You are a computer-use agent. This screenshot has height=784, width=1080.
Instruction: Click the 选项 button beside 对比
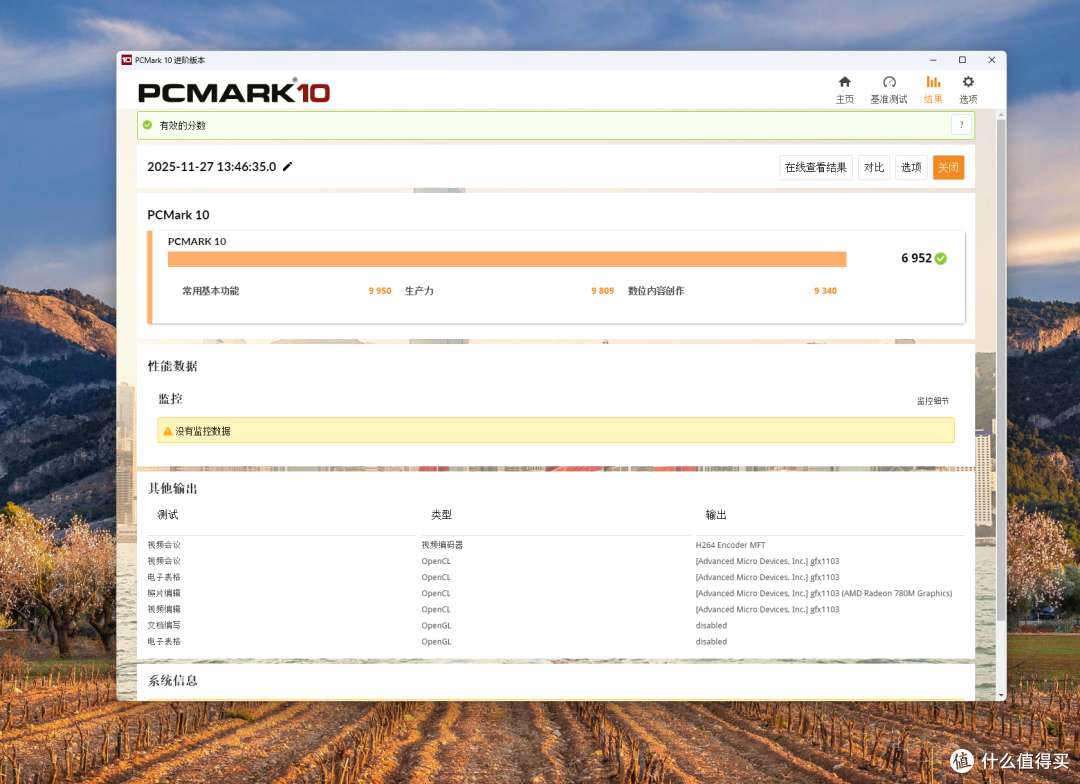[911, 167]
